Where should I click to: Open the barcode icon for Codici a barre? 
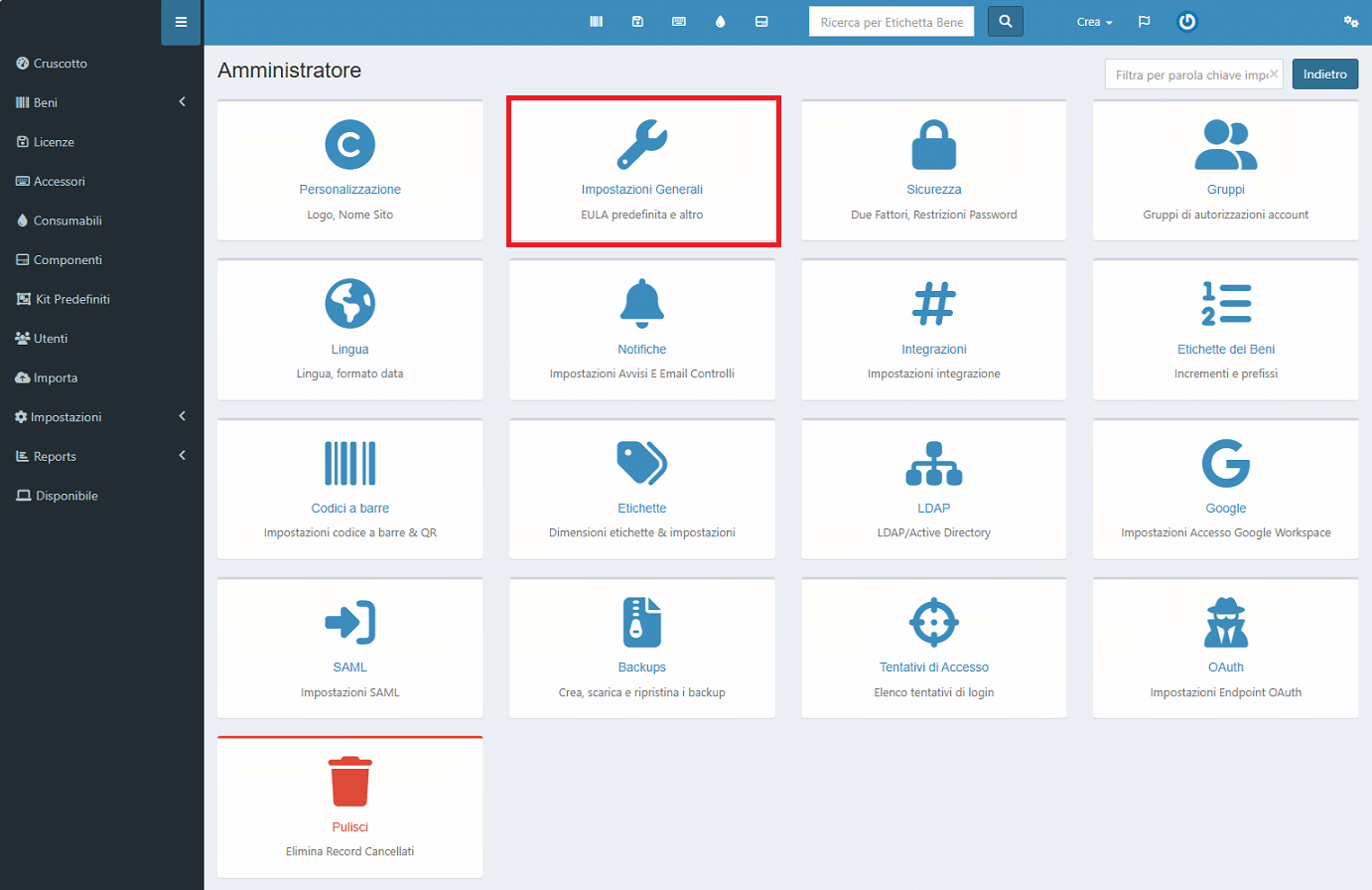(x=349, y=463)
